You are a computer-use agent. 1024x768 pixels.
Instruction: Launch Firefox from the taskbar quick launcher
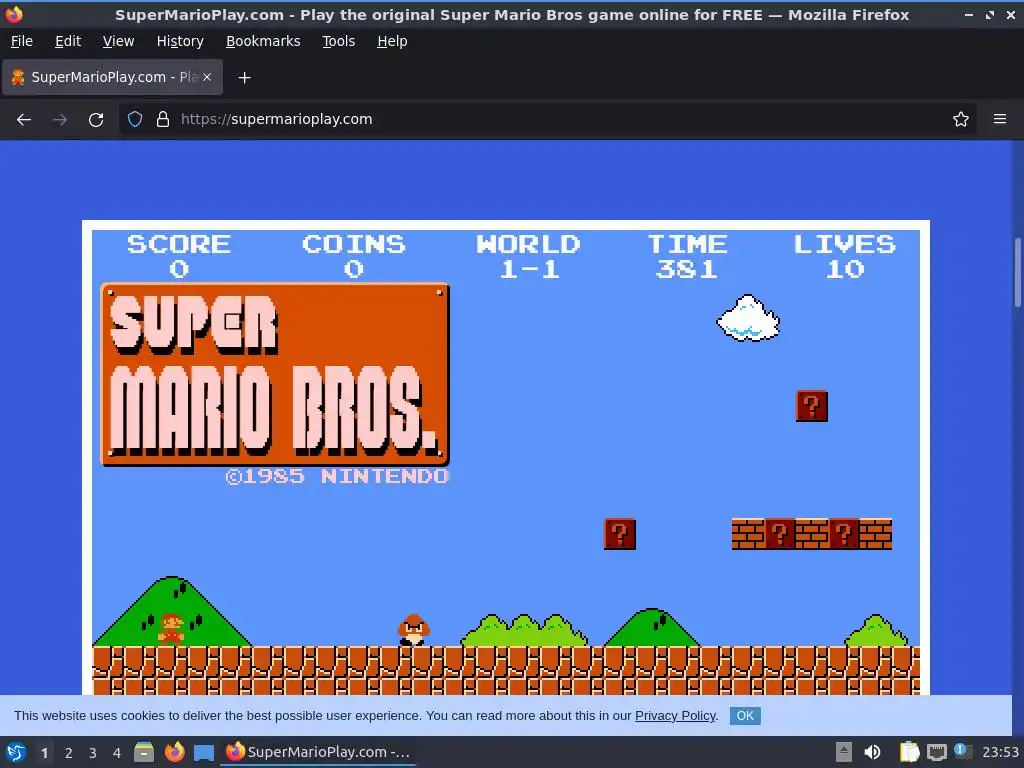174,752
